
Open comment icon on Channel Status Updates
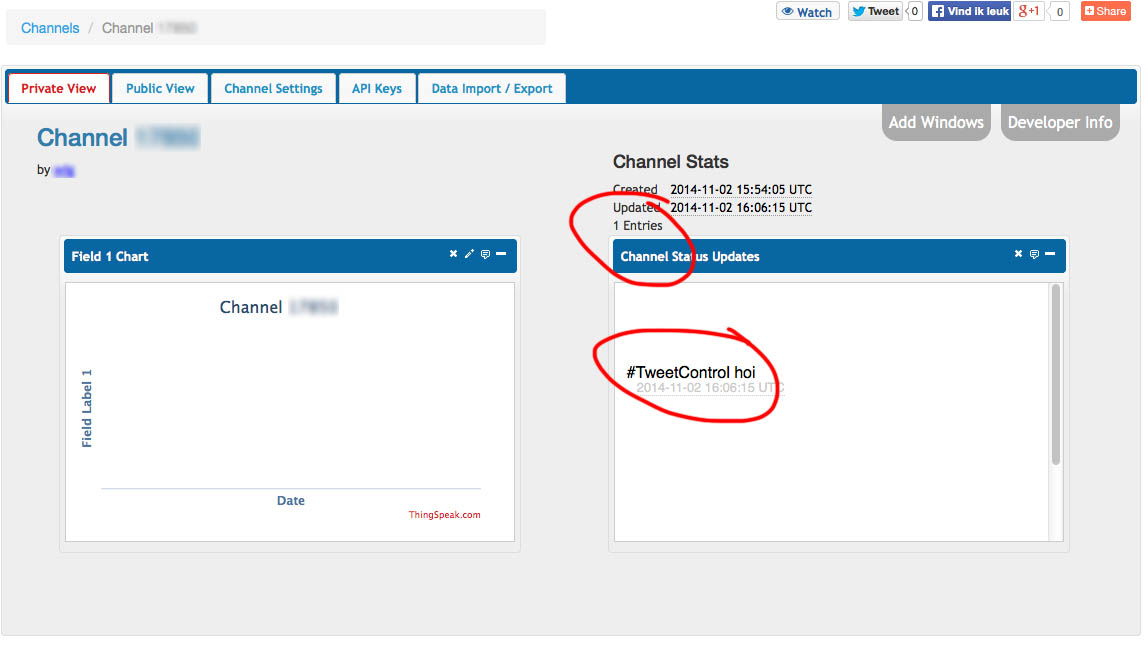tap(1035, 254)
